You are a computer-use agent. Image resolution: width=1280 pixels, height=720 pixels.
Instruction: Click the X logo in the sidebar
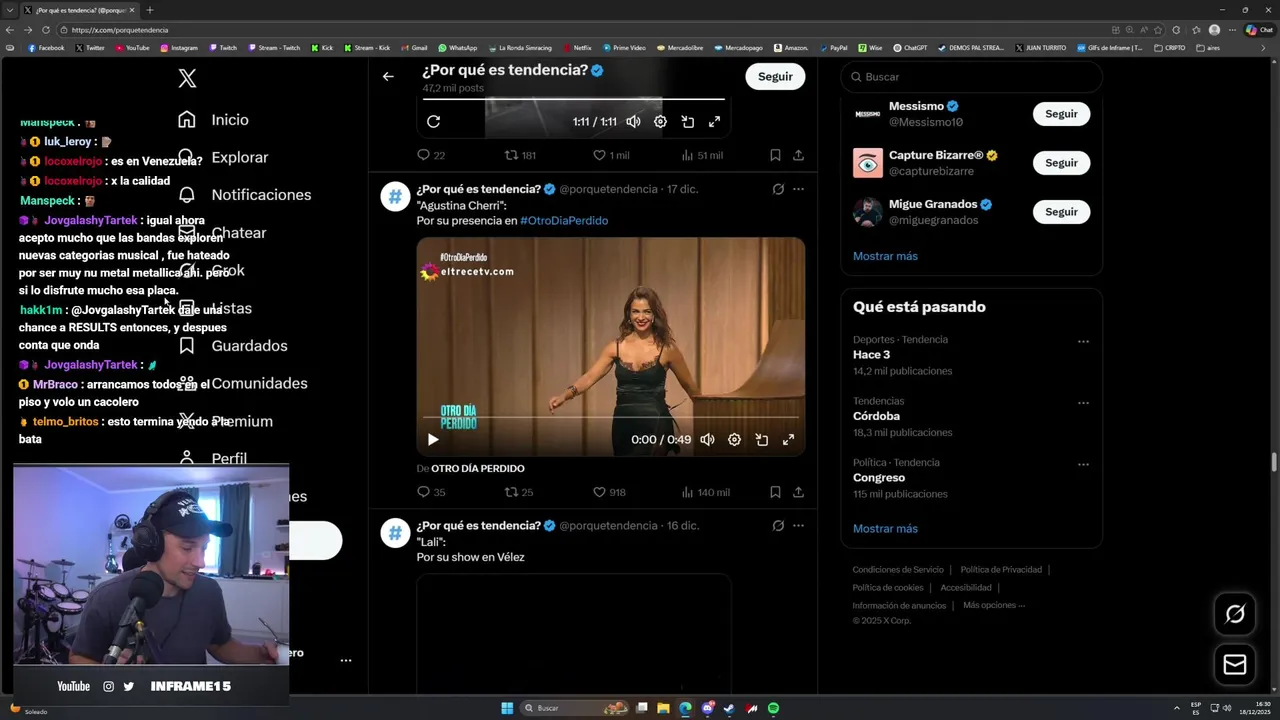click(x=187, y=78)
